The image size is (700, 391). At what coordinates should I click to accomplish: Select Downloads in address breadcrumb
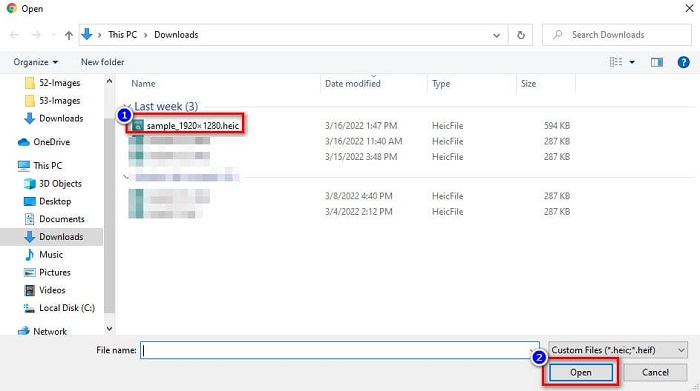tap(176, 35)
